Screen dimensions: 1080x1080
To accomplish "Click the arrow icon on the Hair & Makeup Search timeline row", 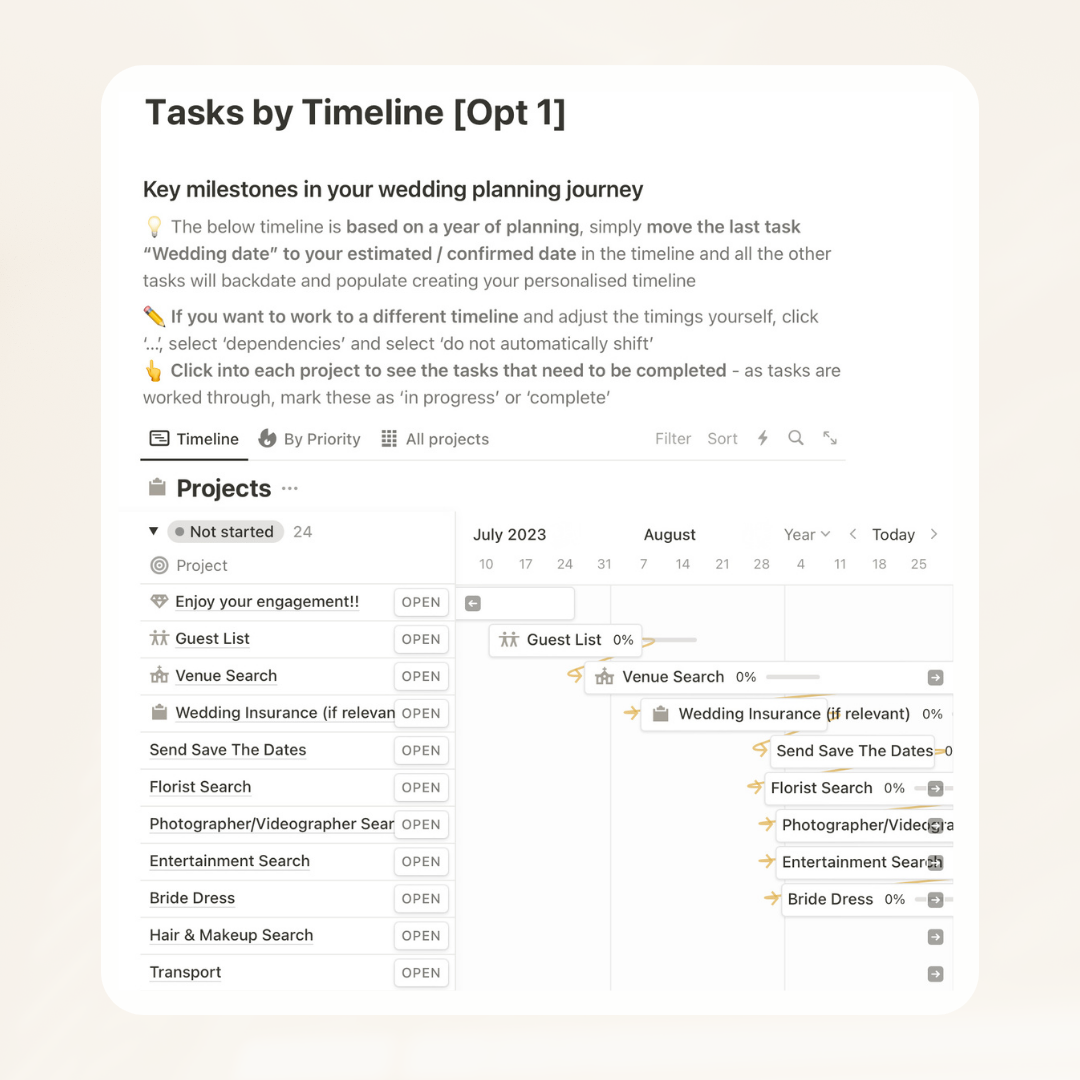I will [935, 936].
